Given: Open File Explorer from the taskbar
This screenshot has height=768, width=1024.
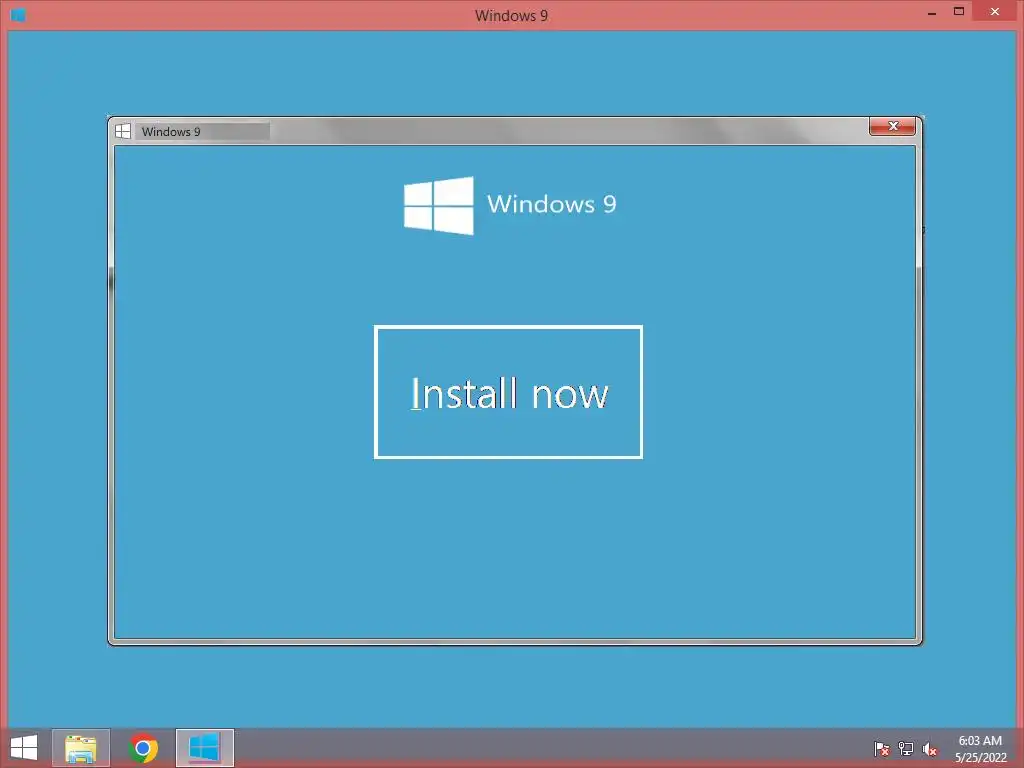Looking at the screenshot, I should click(81, 748).
